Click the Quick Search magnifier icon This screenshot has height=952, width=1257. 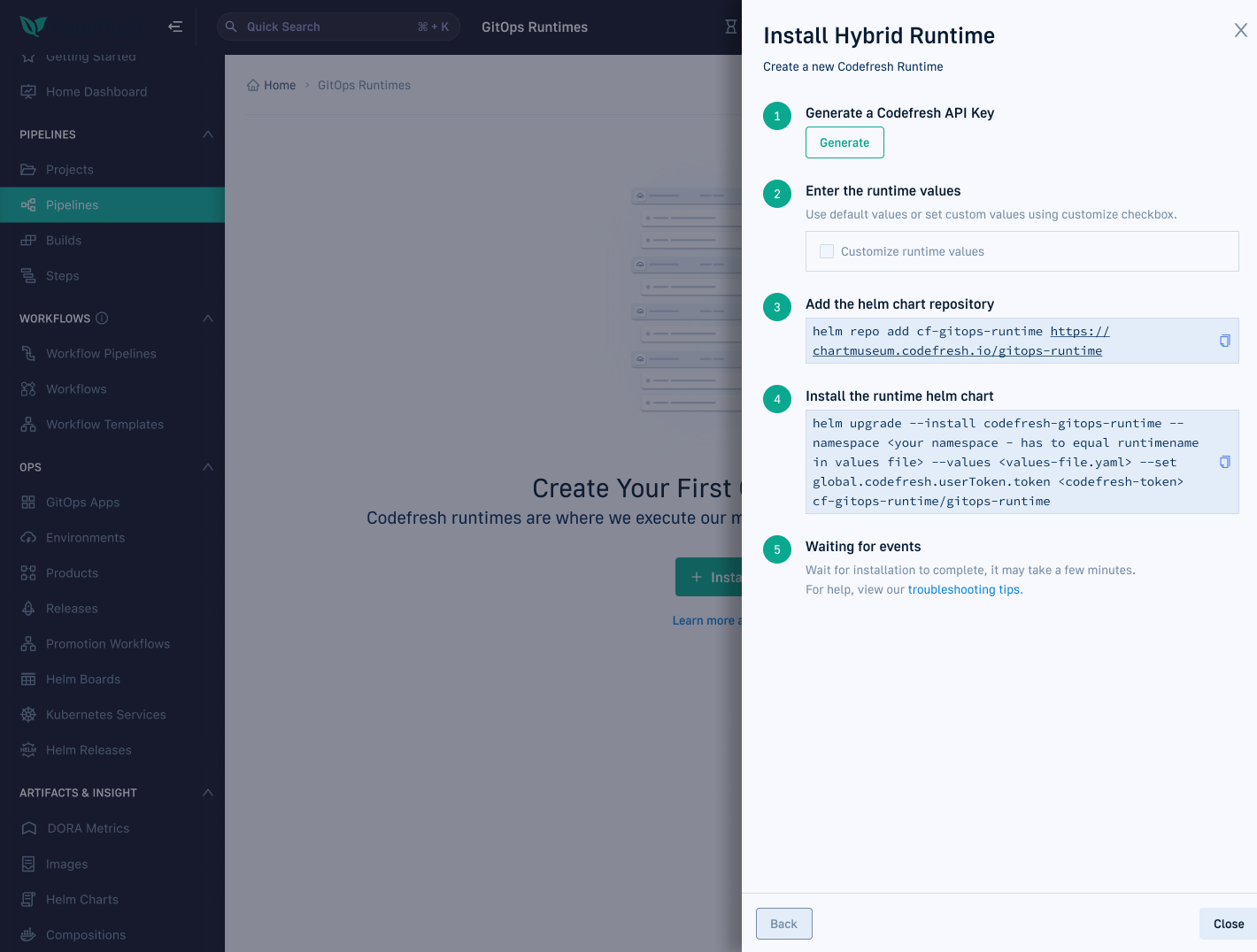[231, 27]
